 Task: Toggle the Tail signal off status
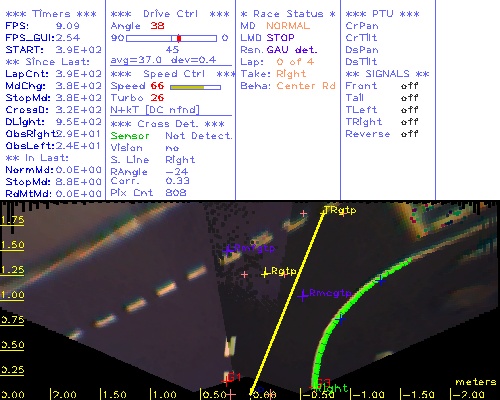[x=409, y=98]
